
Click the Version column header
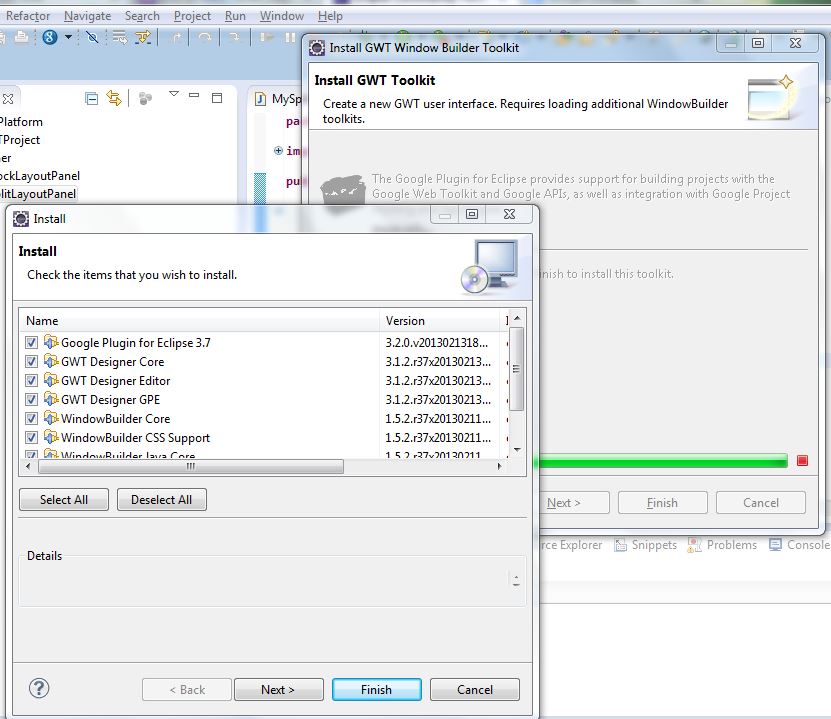pos(439,321)
